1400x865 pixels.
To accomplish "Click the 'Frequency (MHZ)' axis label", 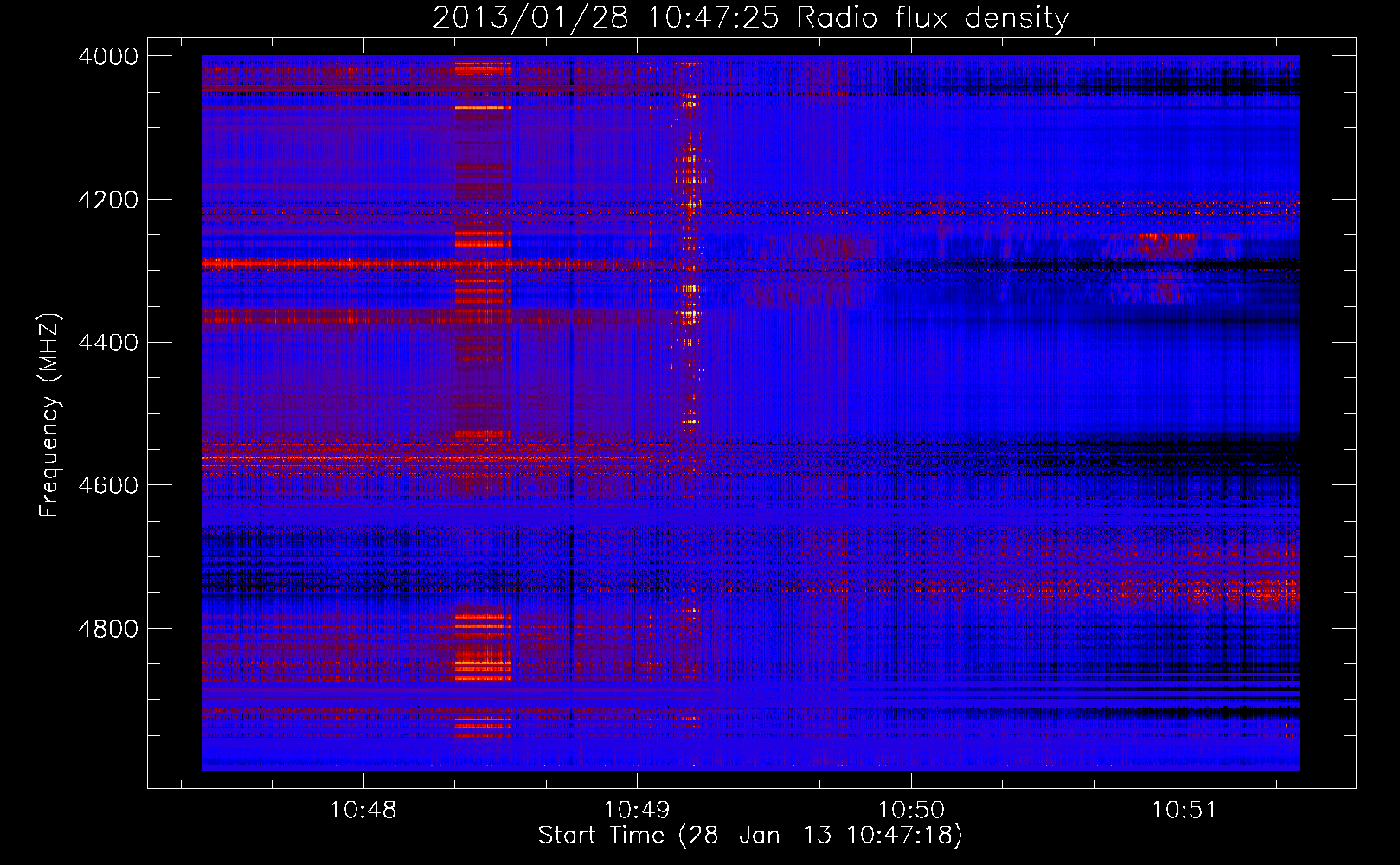I will 50,414.
